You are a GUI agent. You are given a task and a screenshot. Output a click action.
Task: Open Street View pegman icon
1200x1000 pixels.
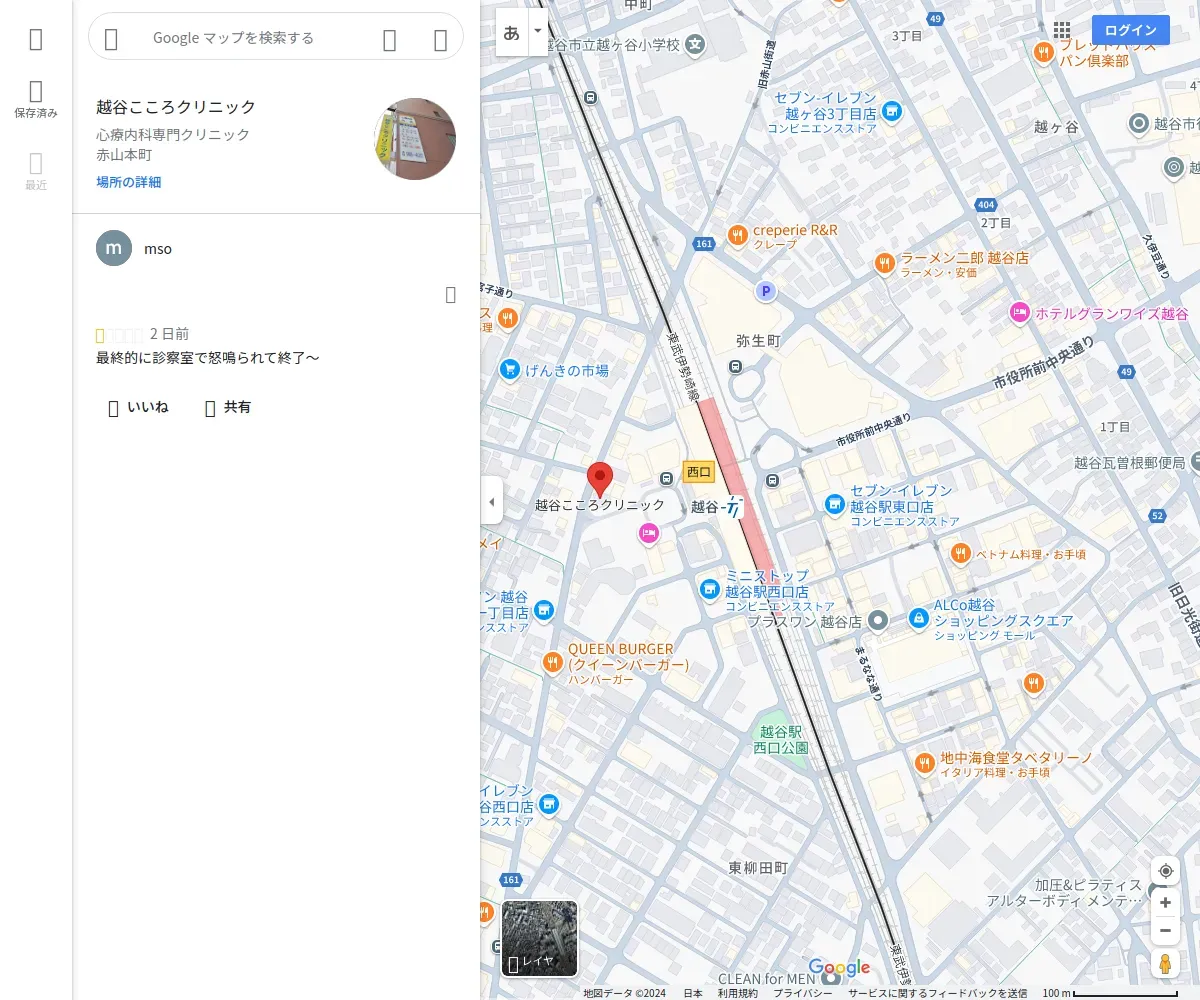point(1165,964)
